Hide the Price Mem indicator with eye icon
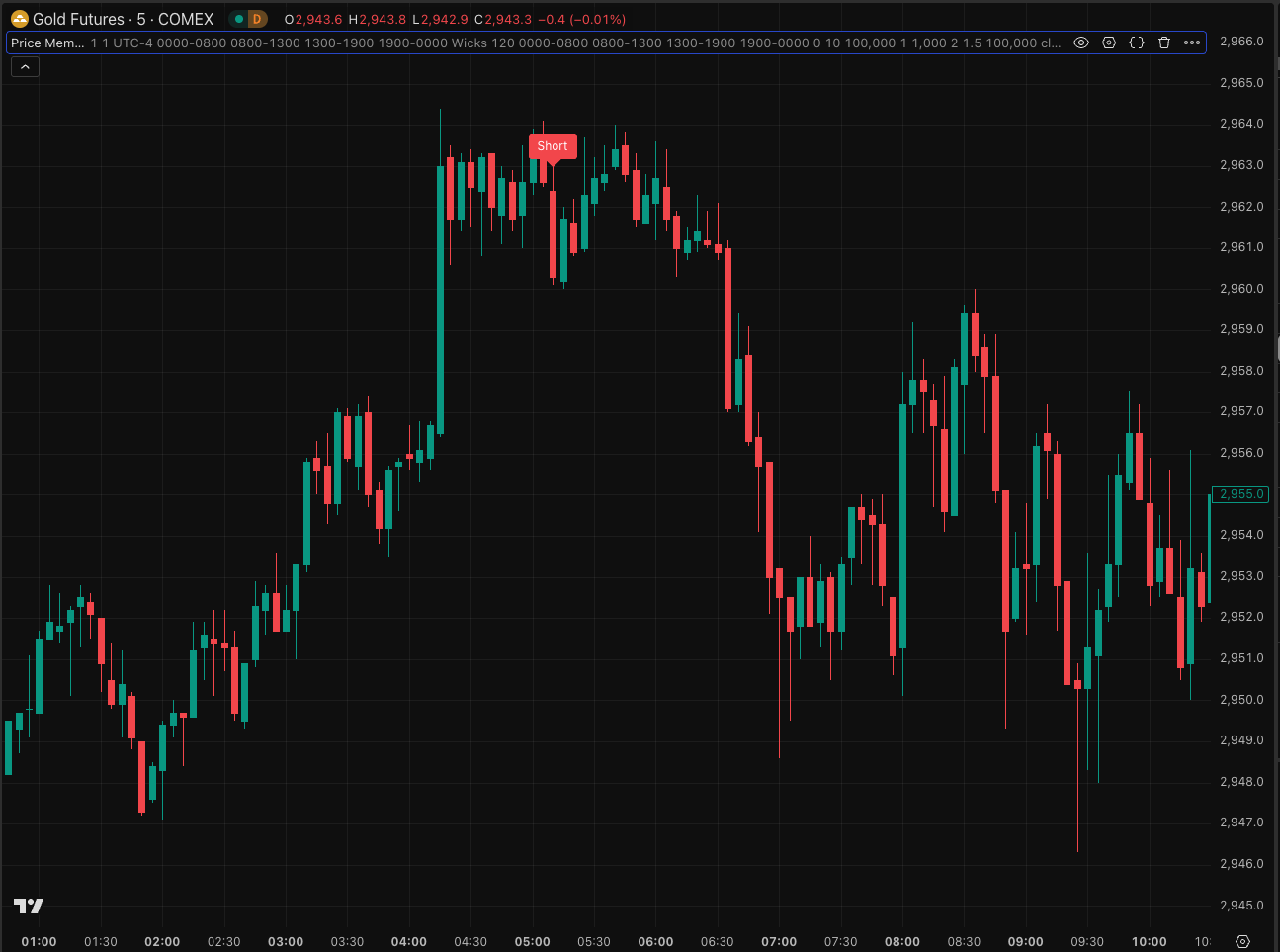The width and height of the screenshot is (1280, 952). coord(1081,43)
